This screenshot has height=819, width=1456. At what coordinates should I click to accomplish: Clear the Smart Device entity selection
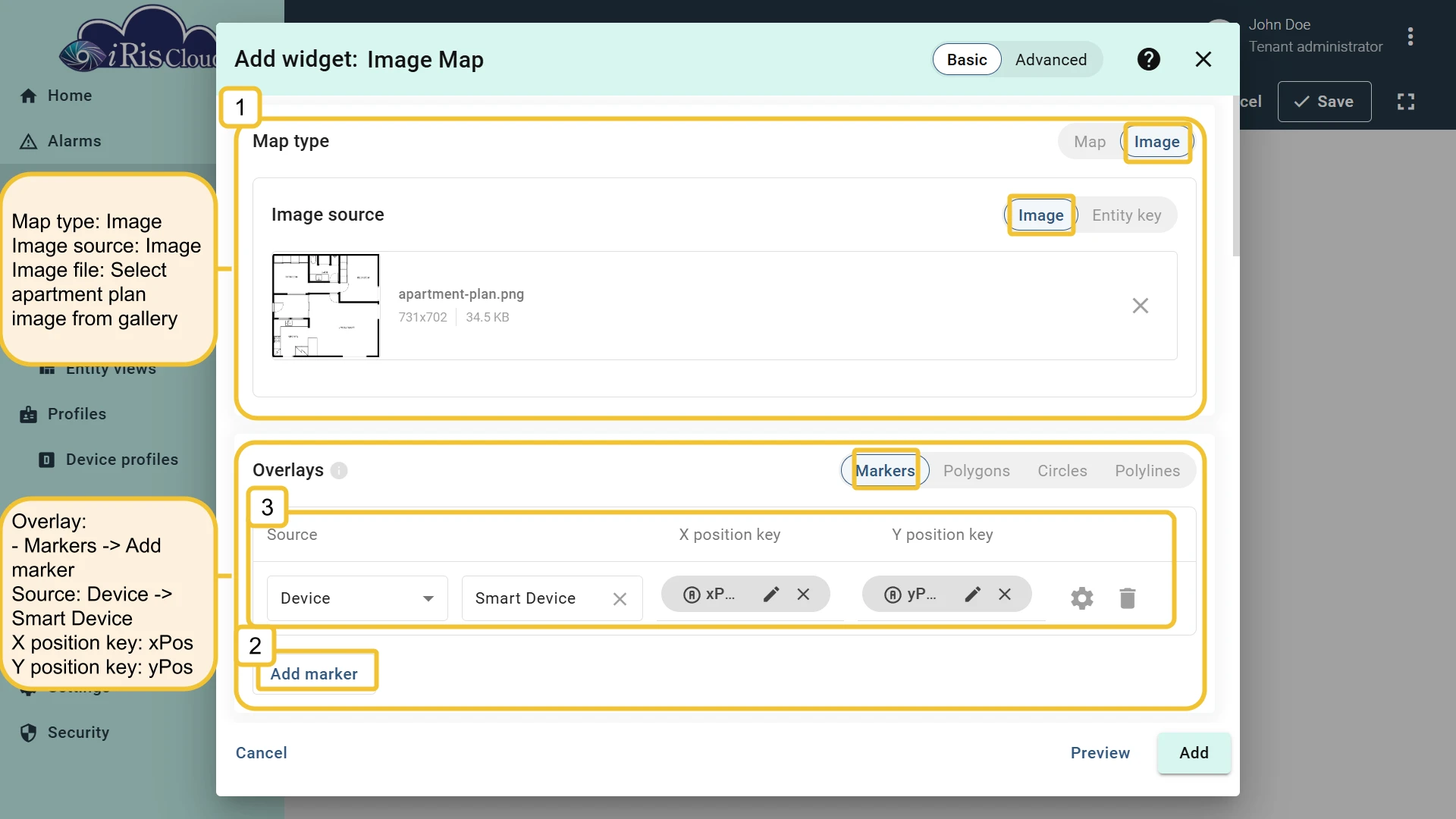(620, 599)
